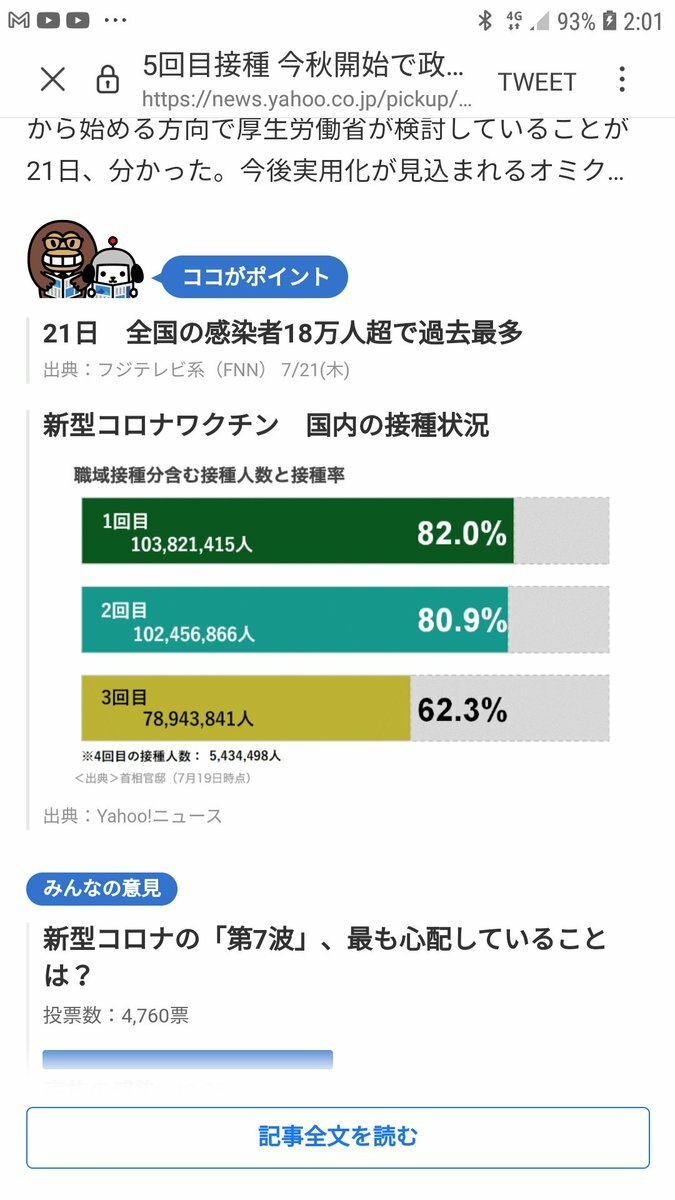Tap the first YouTube notification icon
Viewport: 675px width, 1200px height.
click(x=48, y=21)
